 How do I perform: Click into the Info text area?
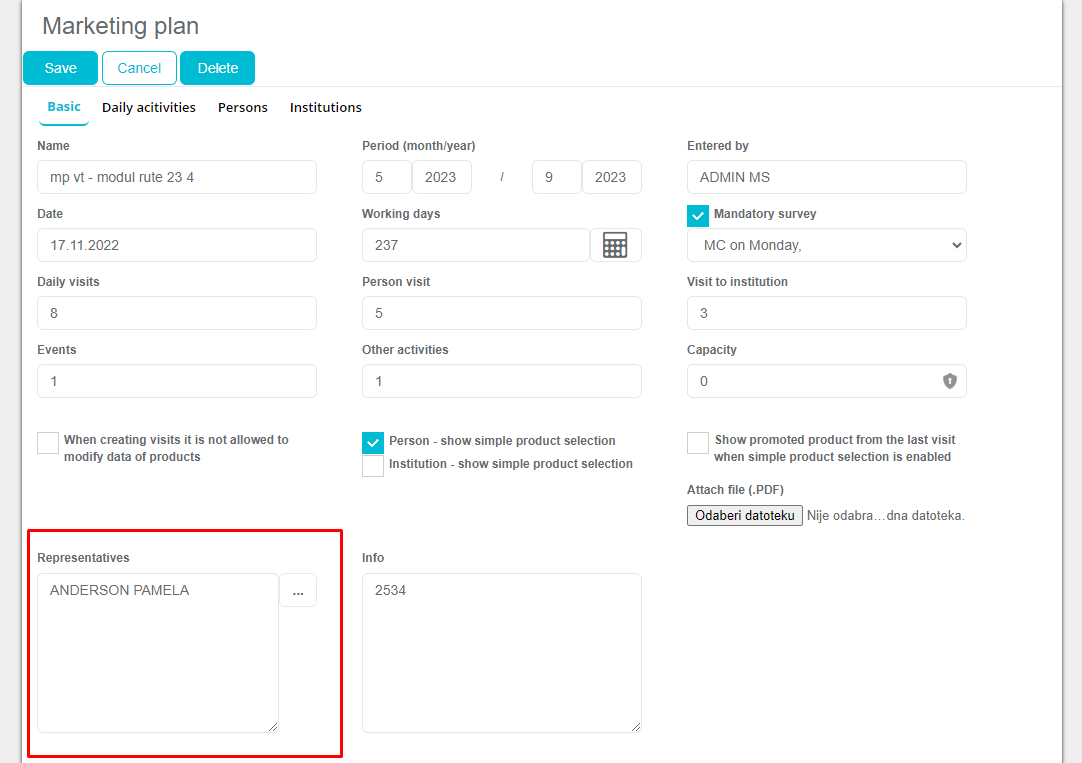pyautogui.click(x=501, y=652)
